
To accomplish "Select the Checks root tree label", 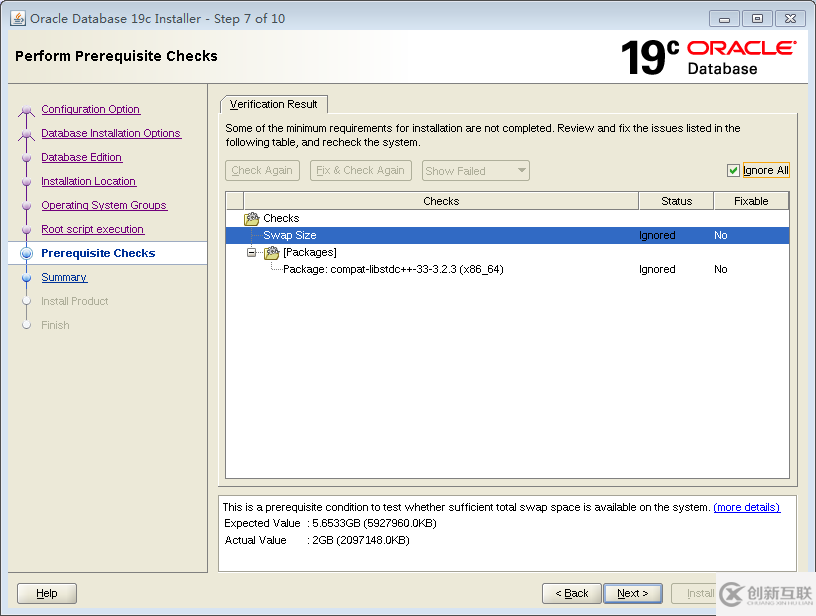I will (281, 218).
